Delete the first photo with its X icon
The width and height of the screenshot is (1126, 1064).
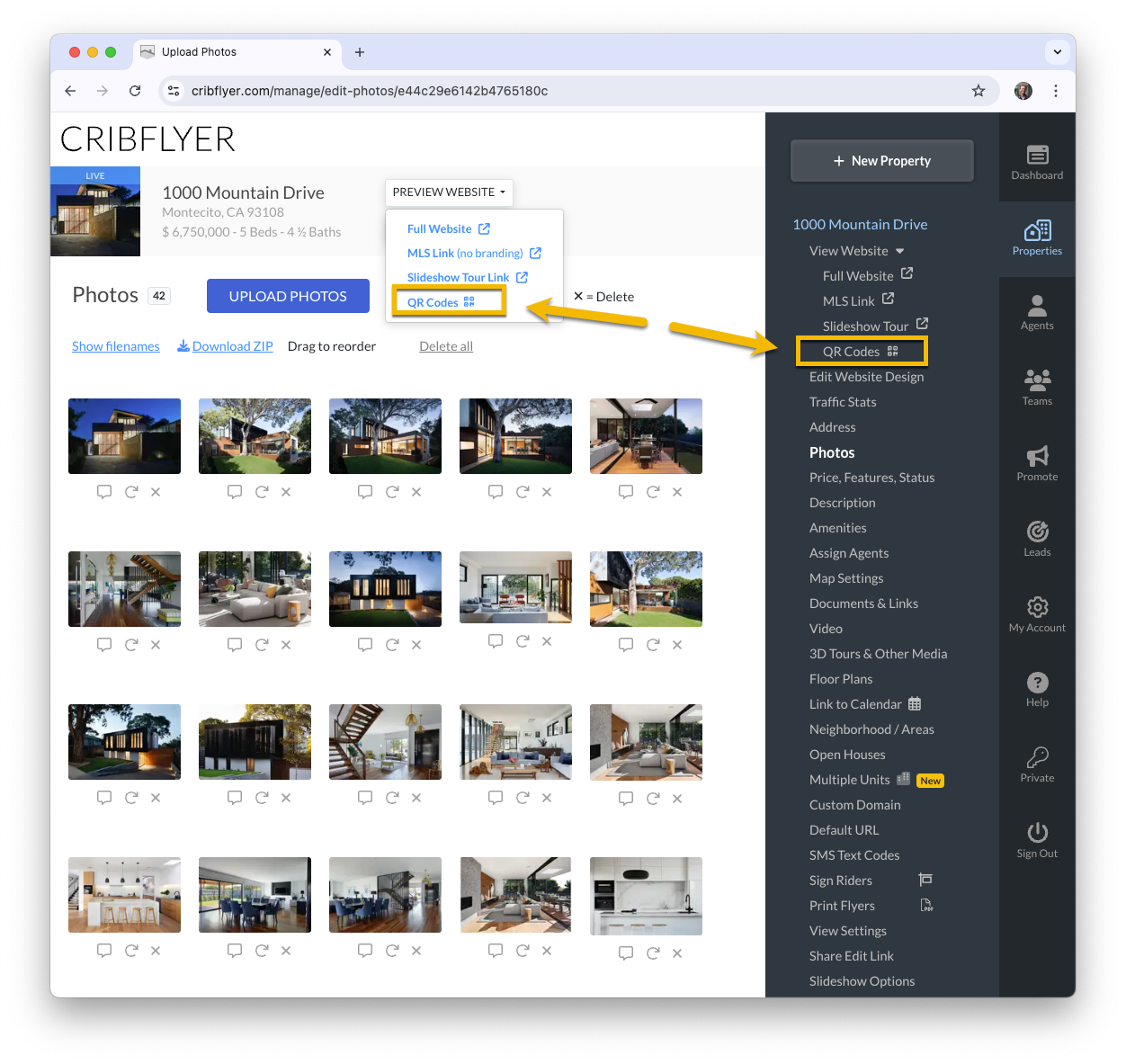coord(156,492)
